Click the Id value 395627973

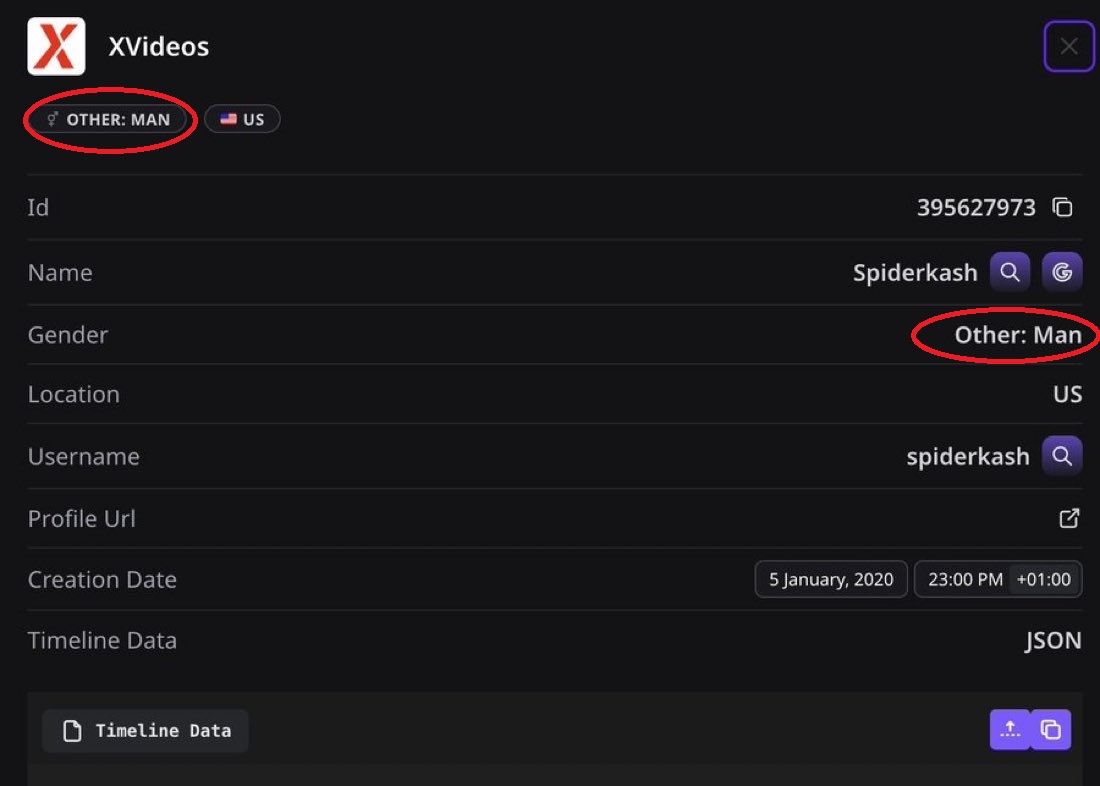(976, 208)
